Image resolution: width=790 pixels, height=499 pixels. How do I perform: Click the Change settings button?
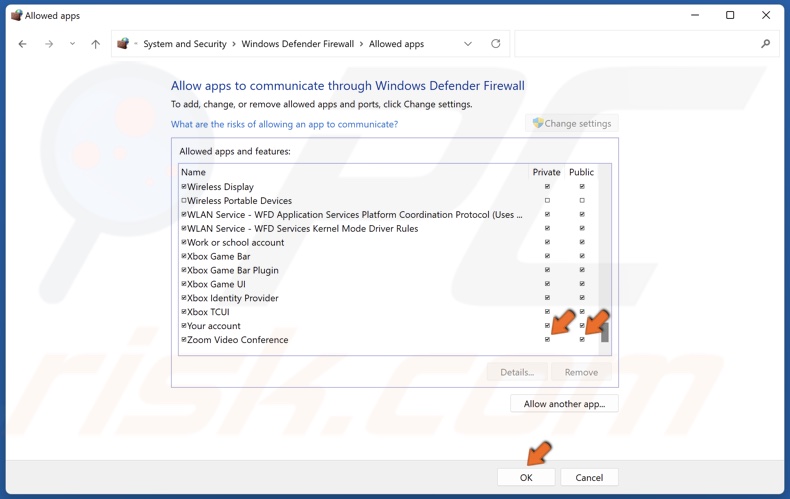pos(571,123)
